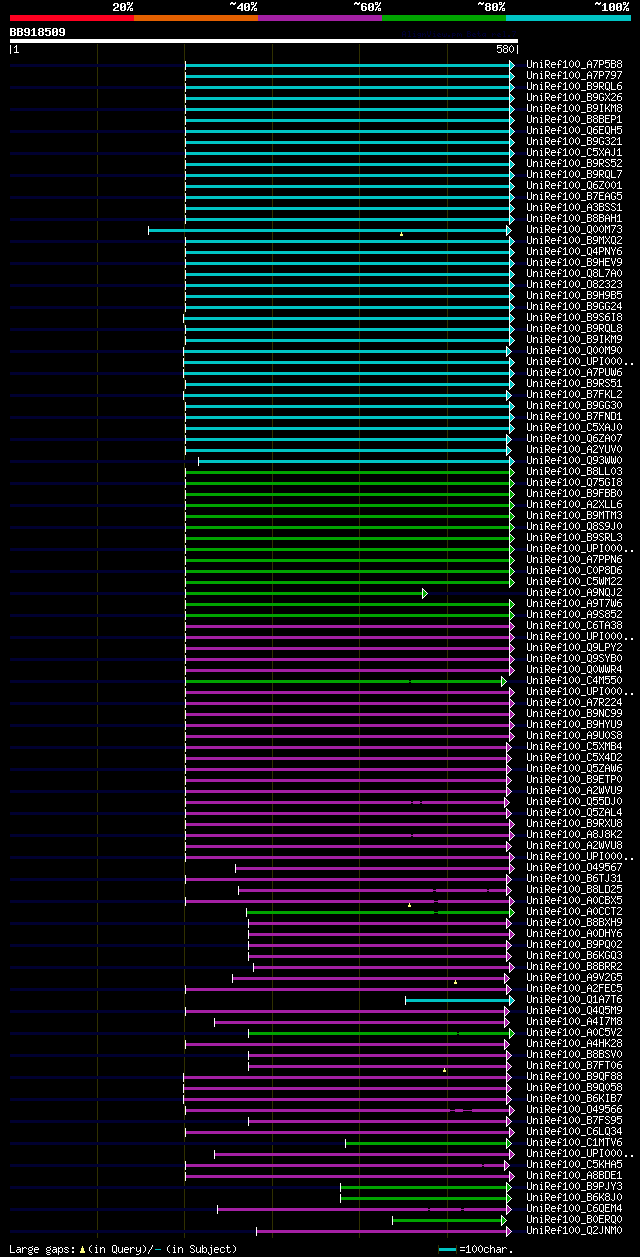640x1257 pixels.
Task: Select label UniRef100_A8J8K2
Action: coord(574,834)
